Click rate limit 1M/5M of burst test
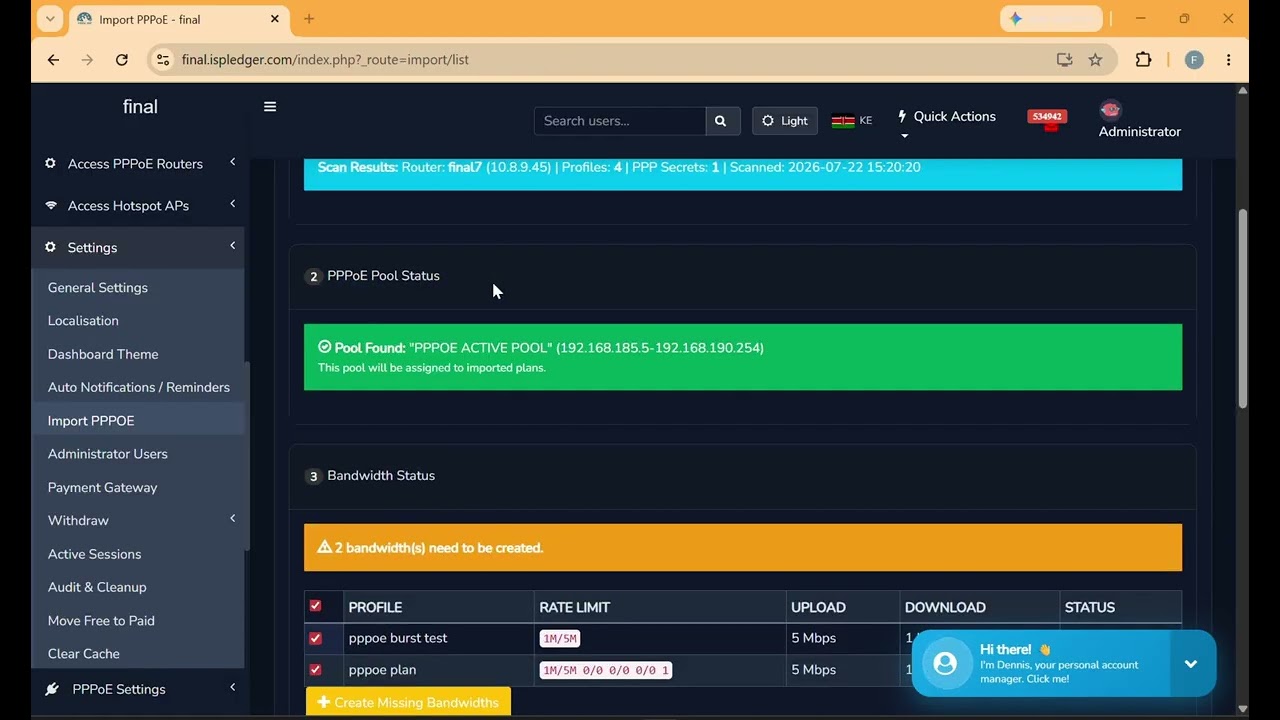Image resolution: width=1280 pixels, height=720 pixels. 560,638
